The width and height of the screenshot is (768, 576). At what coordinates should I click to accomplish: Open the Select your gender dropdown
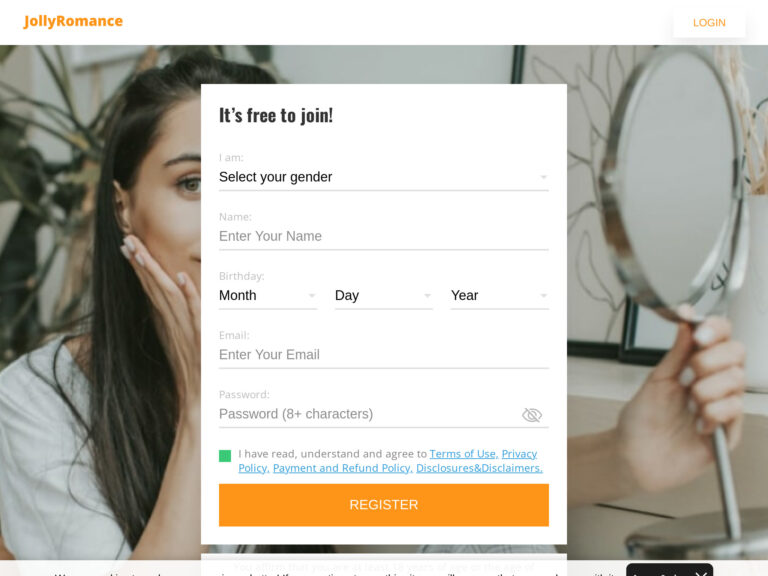tap(384, 177)
